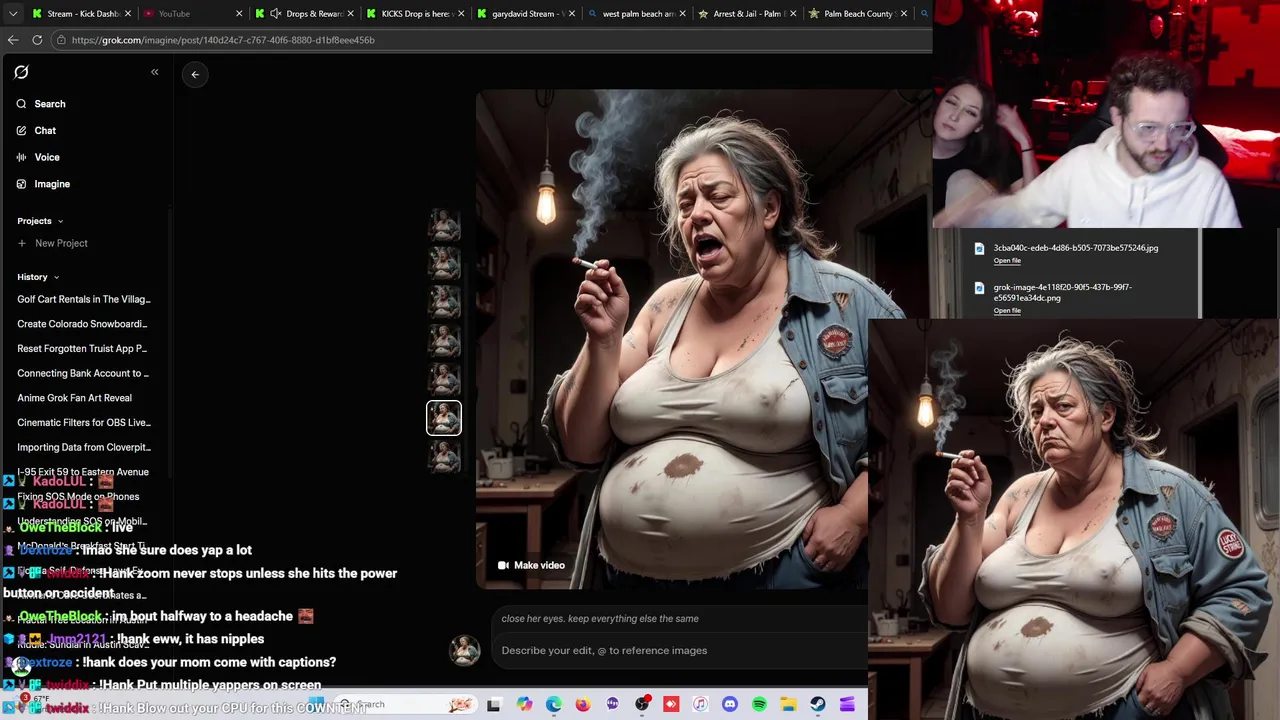Click the grok-image png file icon

point(979,288)
